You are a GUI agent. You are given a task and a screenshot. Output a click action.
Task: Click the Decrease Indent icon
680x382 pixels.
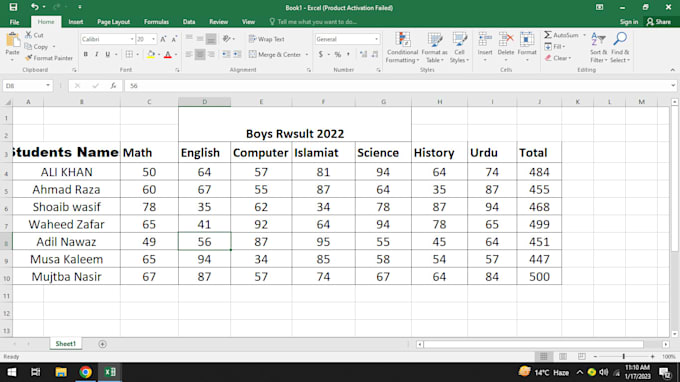click(x=226, y=54)
